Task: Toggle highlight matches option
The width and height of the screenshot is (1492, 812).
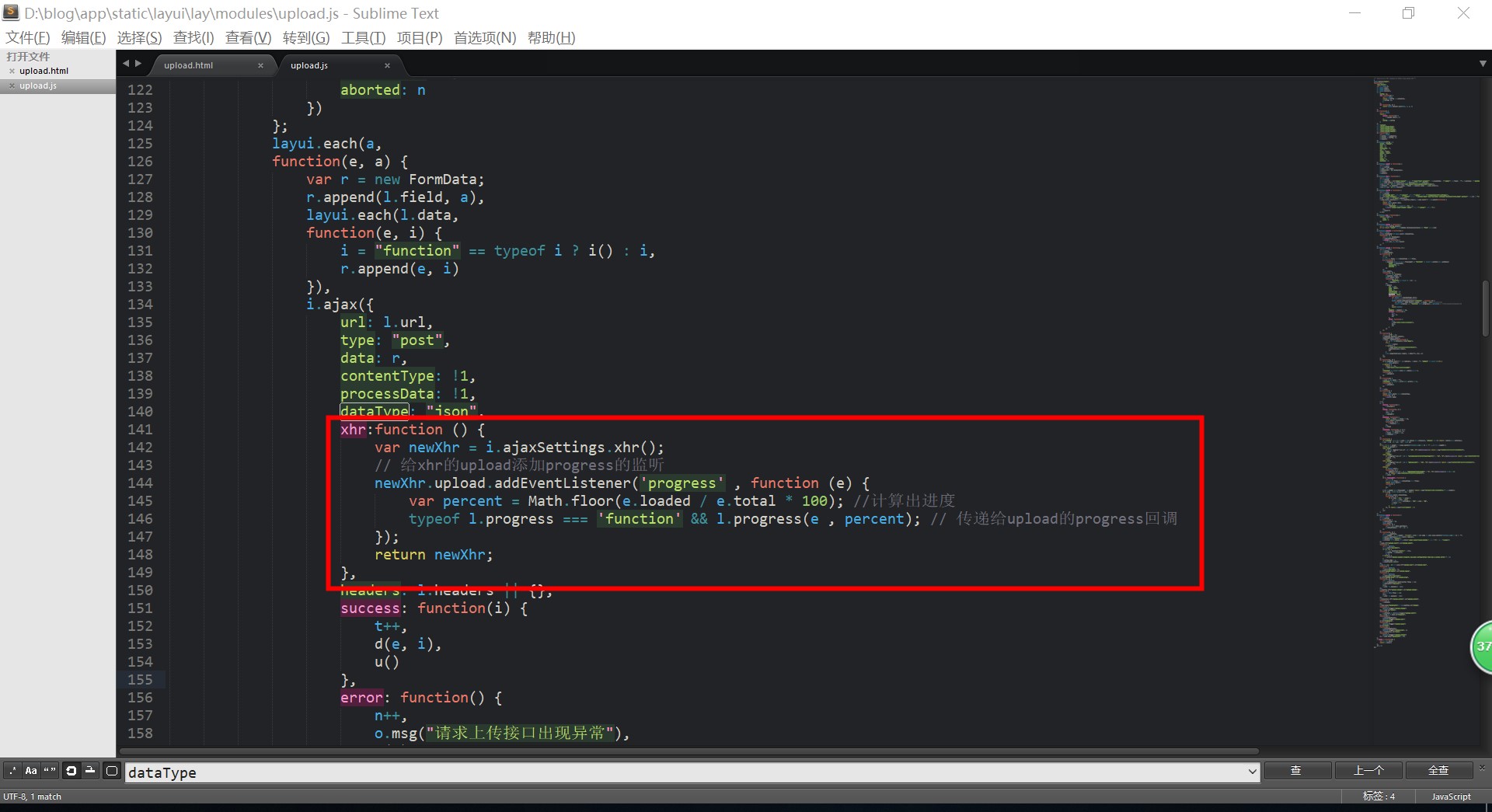Action: pos(112,771)
